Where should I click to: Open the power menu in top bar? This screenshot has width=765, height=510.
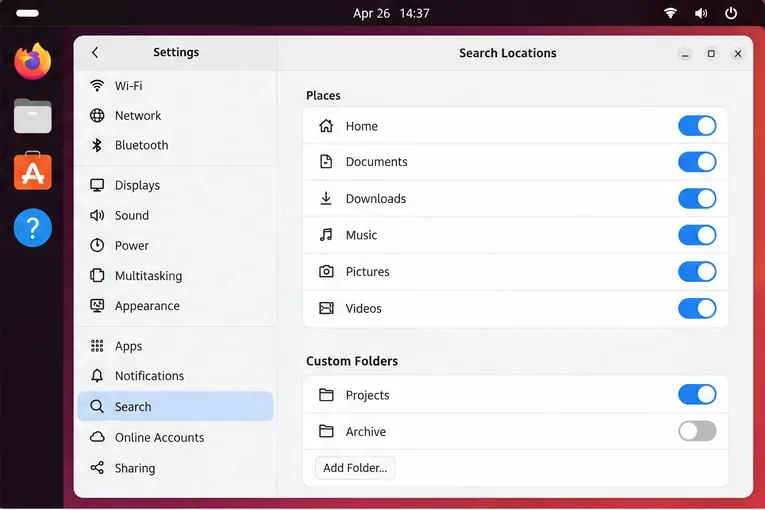731,13
